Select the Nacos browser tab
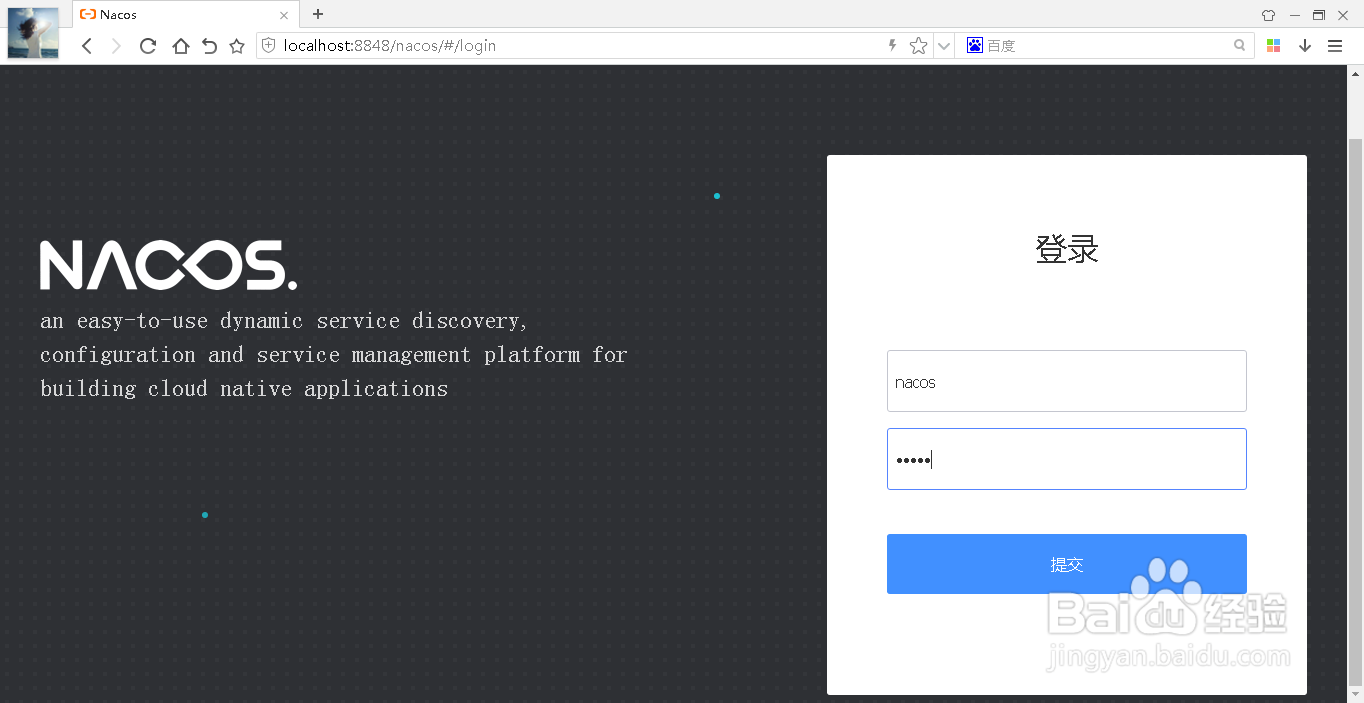1364x703 pixels. point(185,15)
